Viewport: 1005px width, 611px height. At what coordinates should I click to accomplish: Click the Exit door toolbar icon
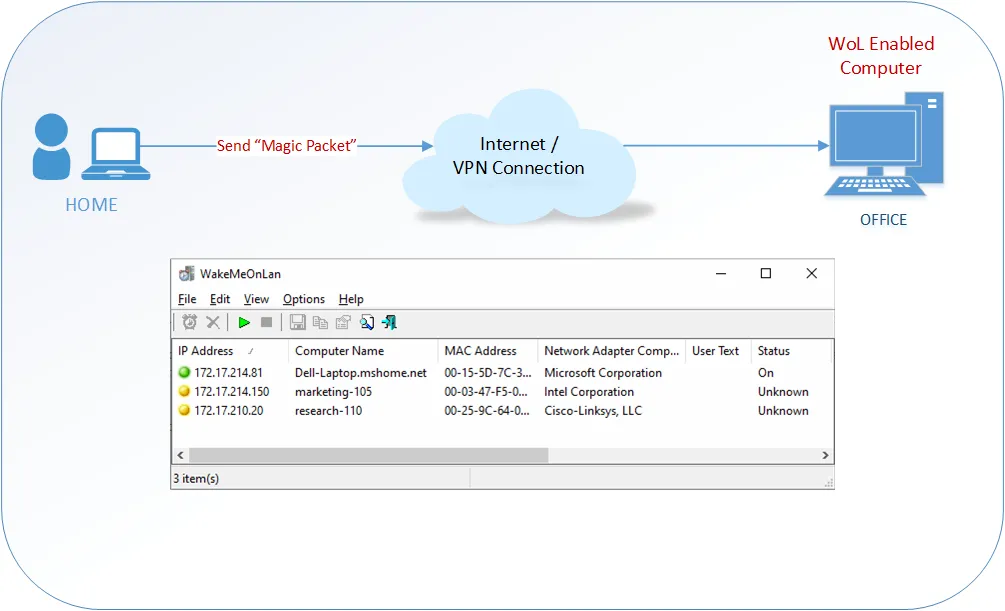click(x=389, y=322)
